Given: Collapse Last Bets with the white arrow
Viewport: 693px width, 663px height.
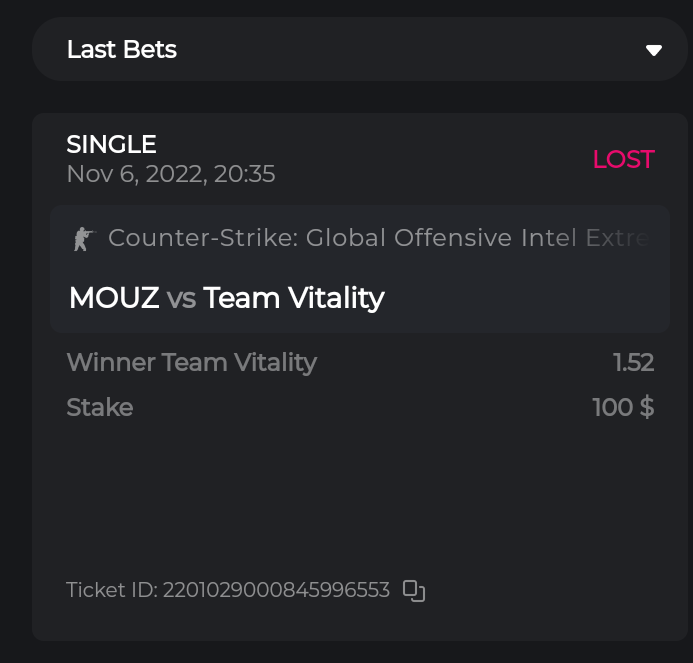Looking at the screenshot, I should 654,50.
